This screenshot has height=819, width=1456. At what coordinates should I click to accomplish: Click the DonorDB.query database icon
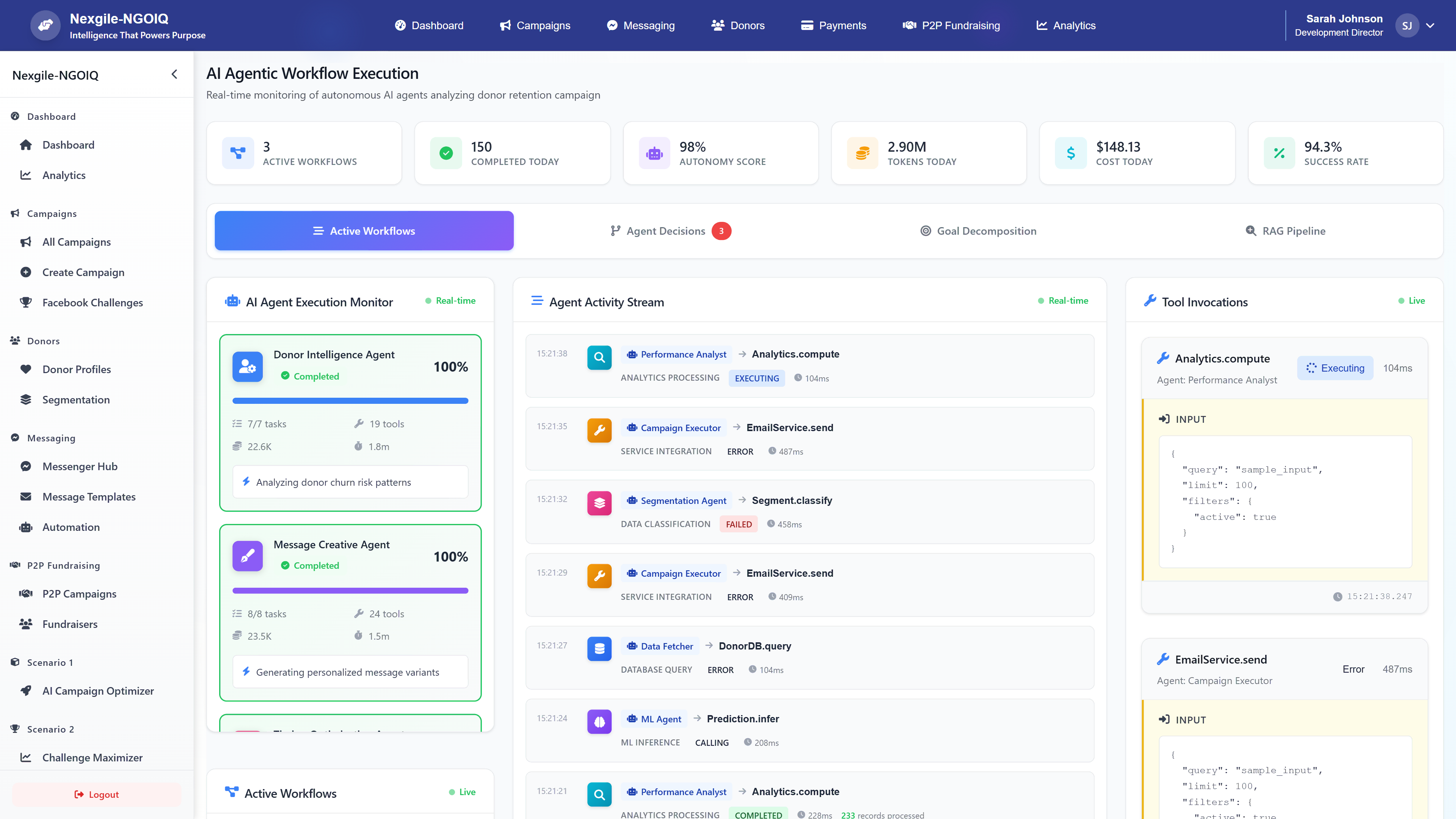click(599, 649)
